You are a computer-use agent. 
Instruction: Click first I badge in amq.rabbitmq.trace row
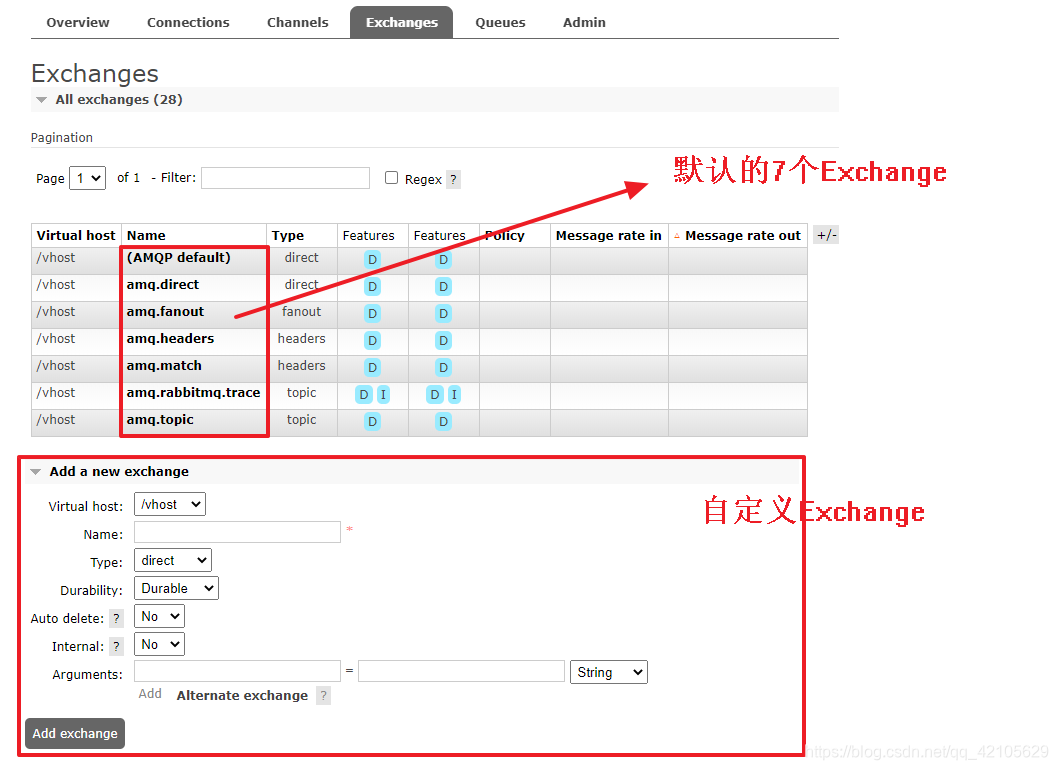pos(383,395)
